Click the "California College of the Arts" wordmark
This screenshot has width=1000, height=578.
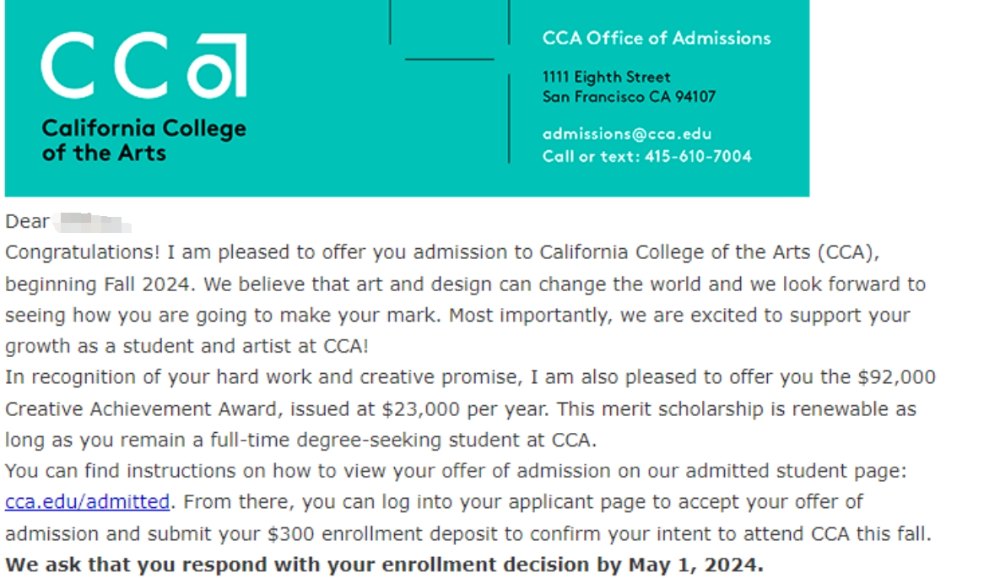[143, 141]
